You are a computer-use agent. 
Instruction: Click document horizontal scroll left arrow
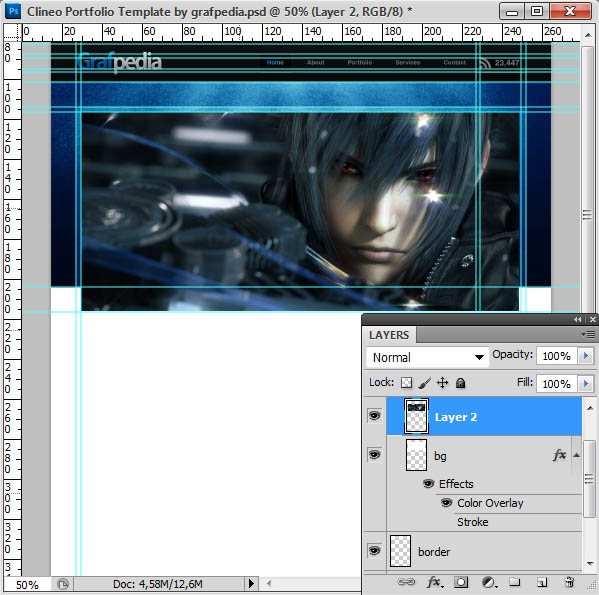(269, 583)
